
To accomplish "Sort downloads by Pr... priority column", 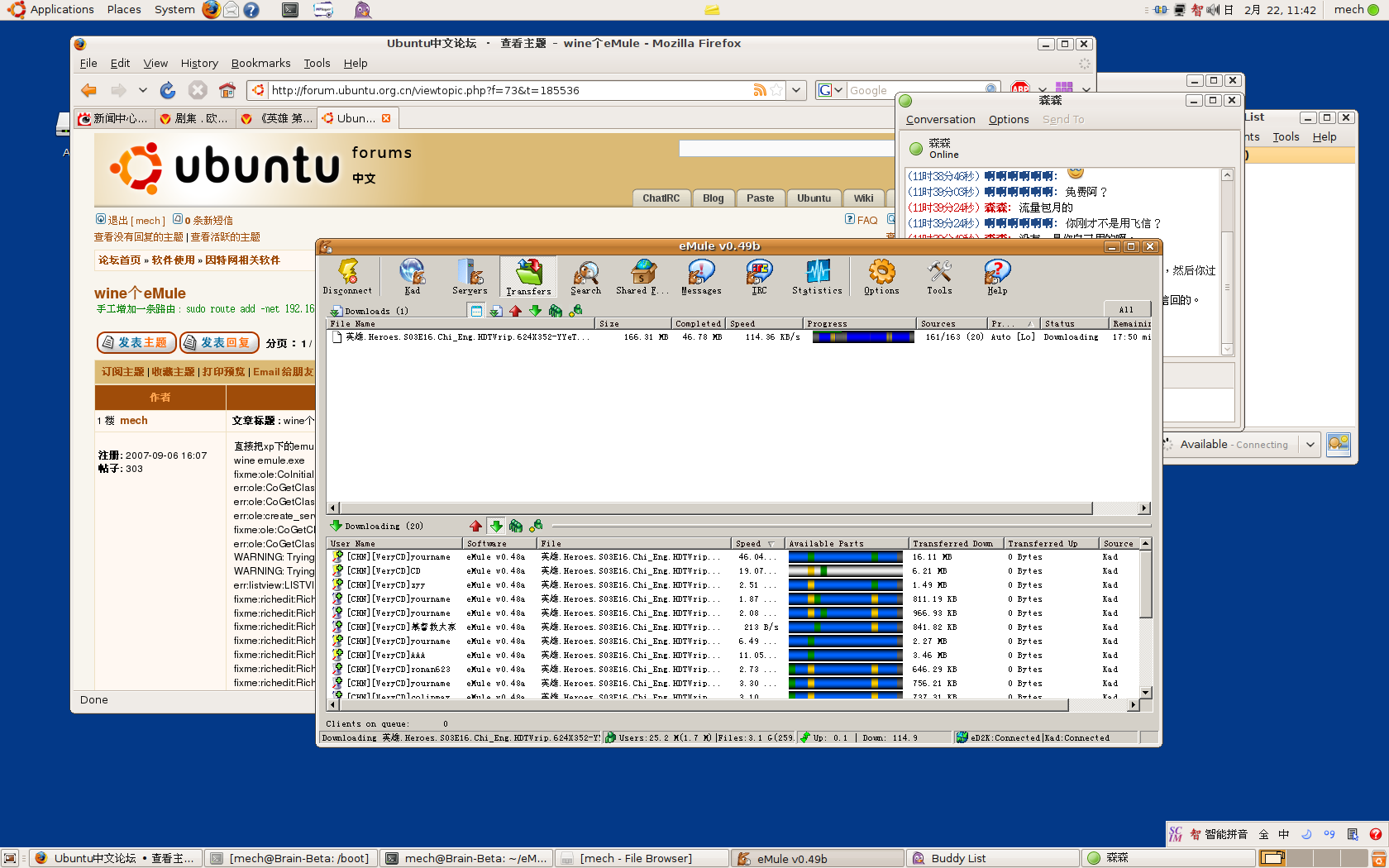I will coord(1013,323).
